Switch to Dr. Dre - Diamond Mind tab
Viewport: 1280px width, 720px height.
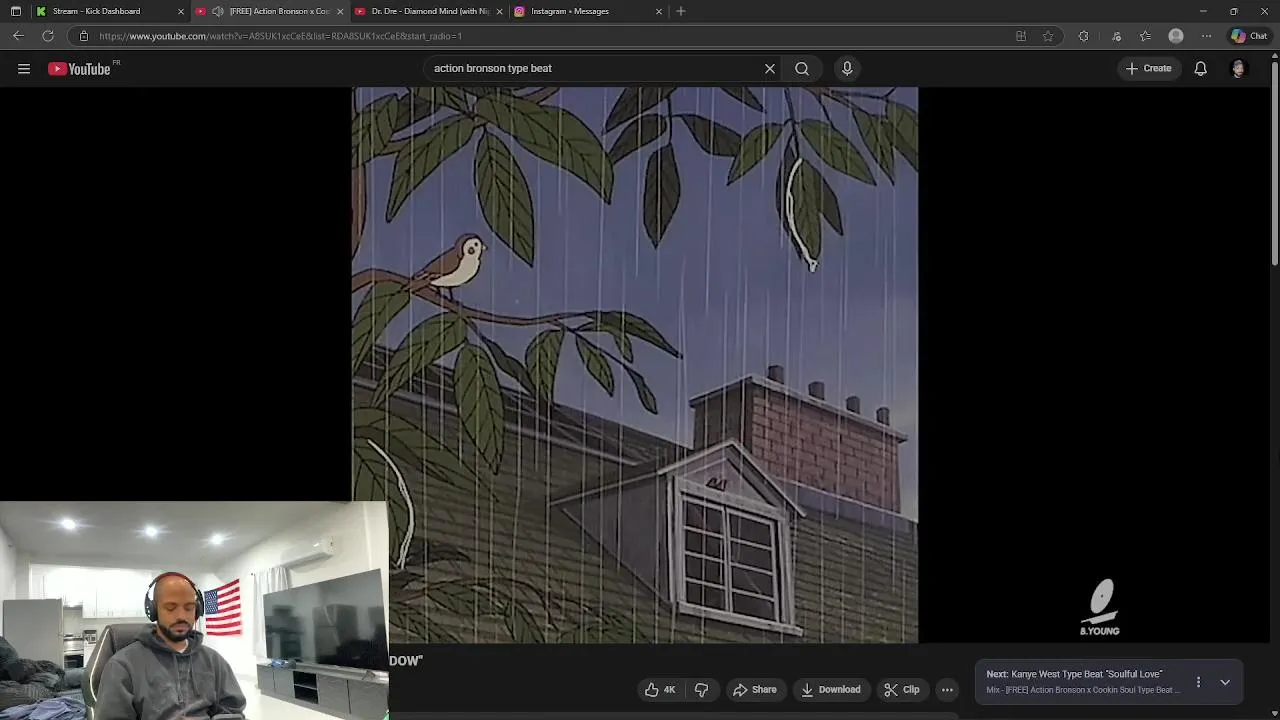430,11
